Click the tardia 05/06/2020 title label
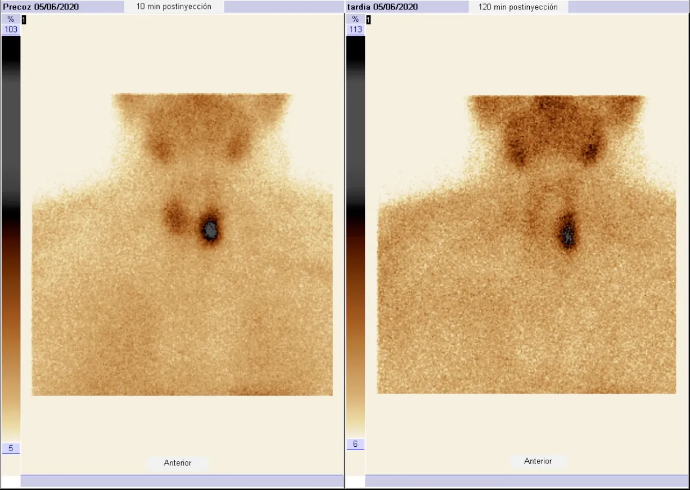Image resolution: width=690 pixels, height=490 pixels. click(x=382, y=7)
